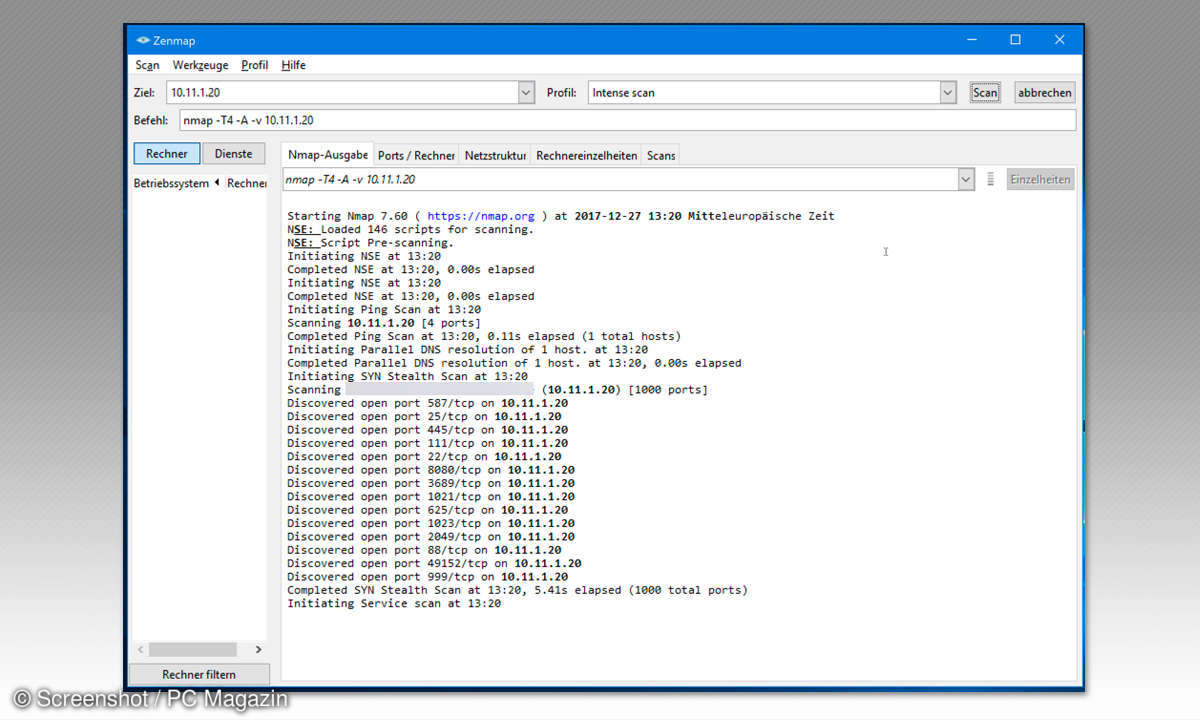Click the Profil field showing Intense scan

763,92
